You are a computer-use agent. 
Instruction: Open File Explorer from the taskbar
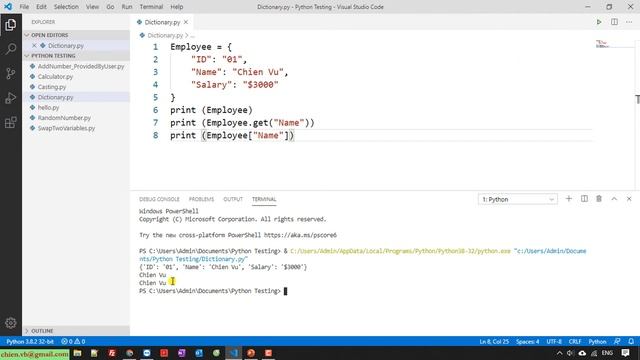click(x=77, y=353)
